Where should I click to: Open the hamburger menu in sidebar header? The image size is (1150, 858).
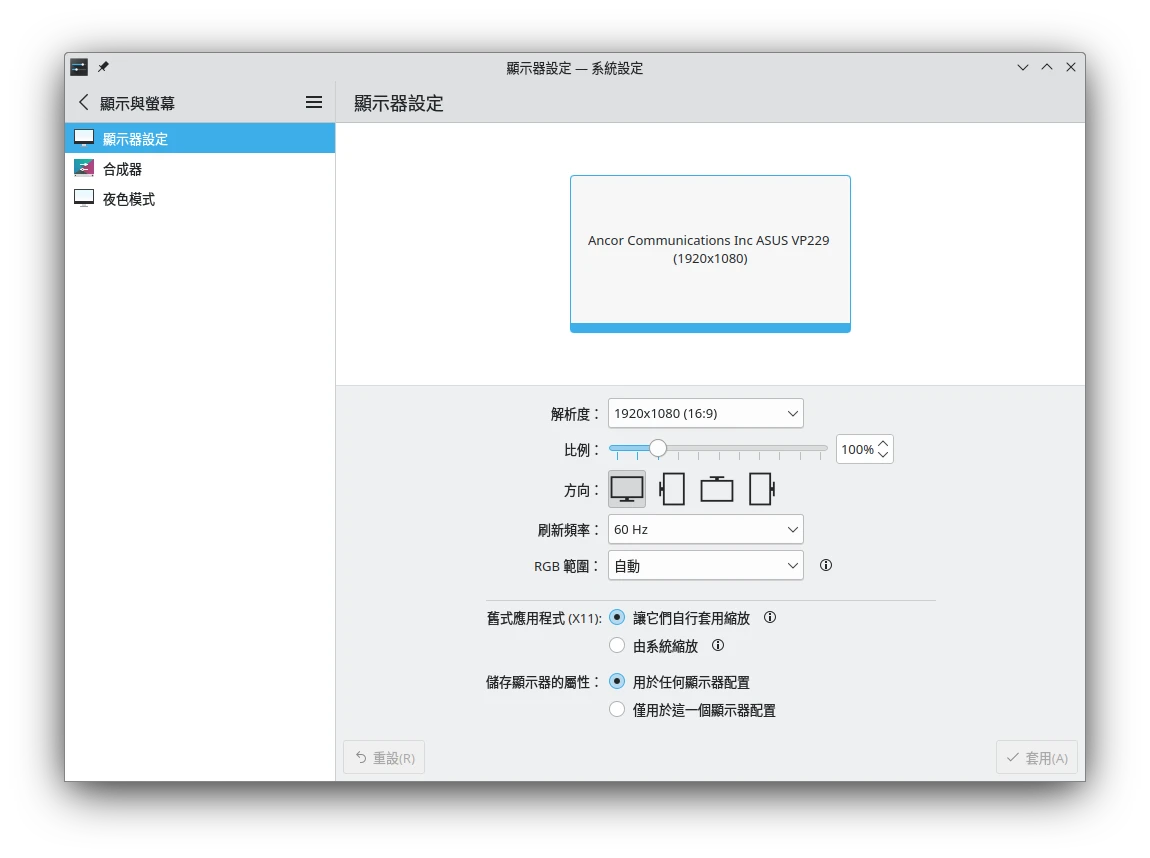click(x=314, y=102)
